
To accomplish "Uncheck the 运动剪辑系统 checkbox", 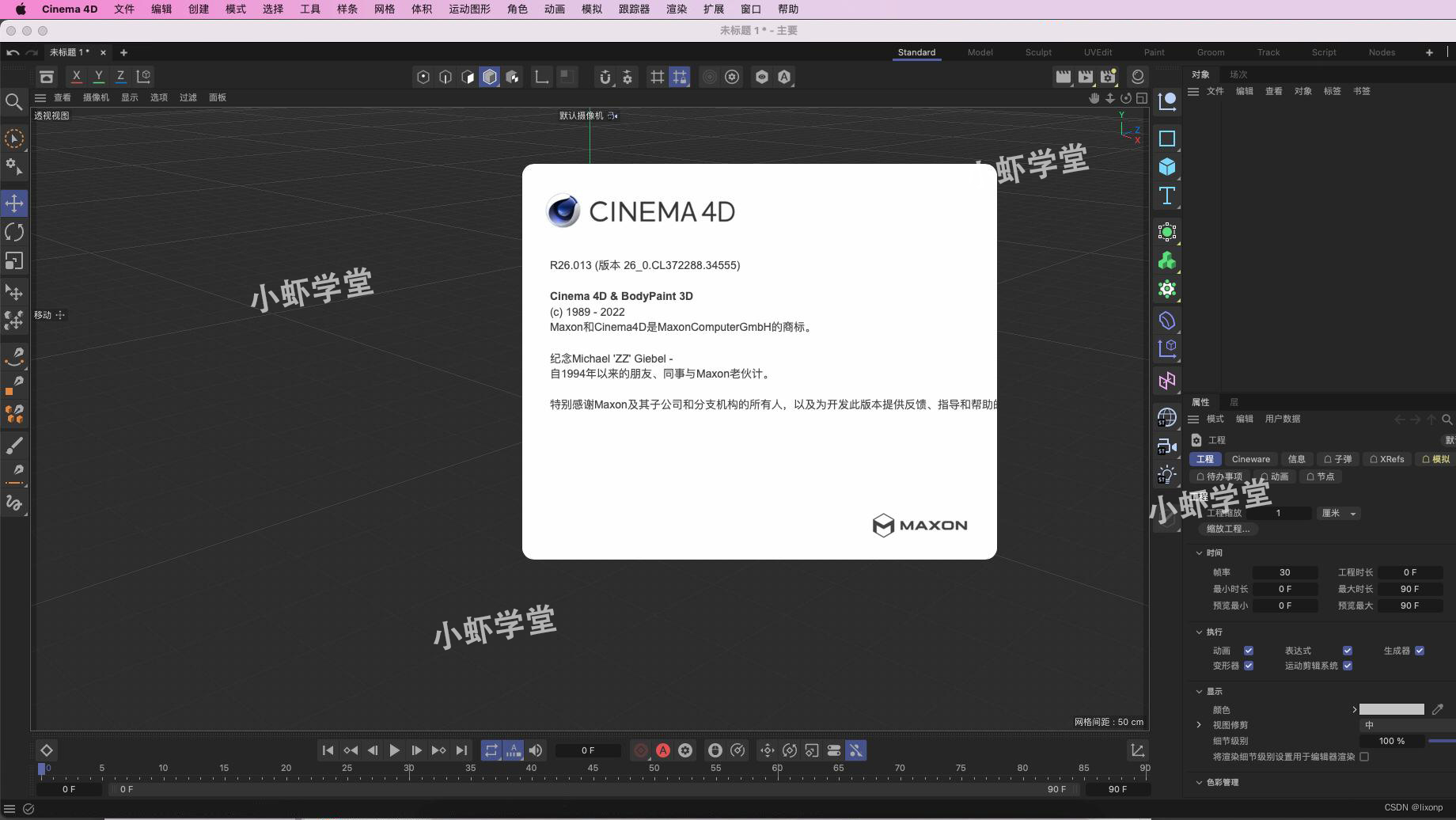I will pyautogui.click(x=1348, y=666).
